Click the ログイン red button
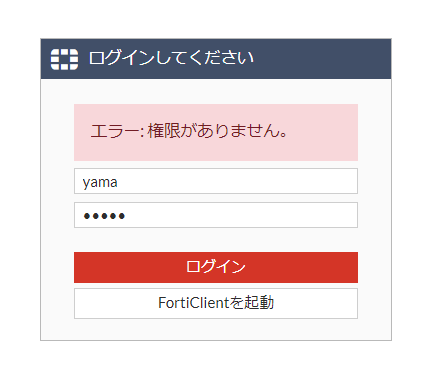The image size is (430, 374). (x=216, y=267)
